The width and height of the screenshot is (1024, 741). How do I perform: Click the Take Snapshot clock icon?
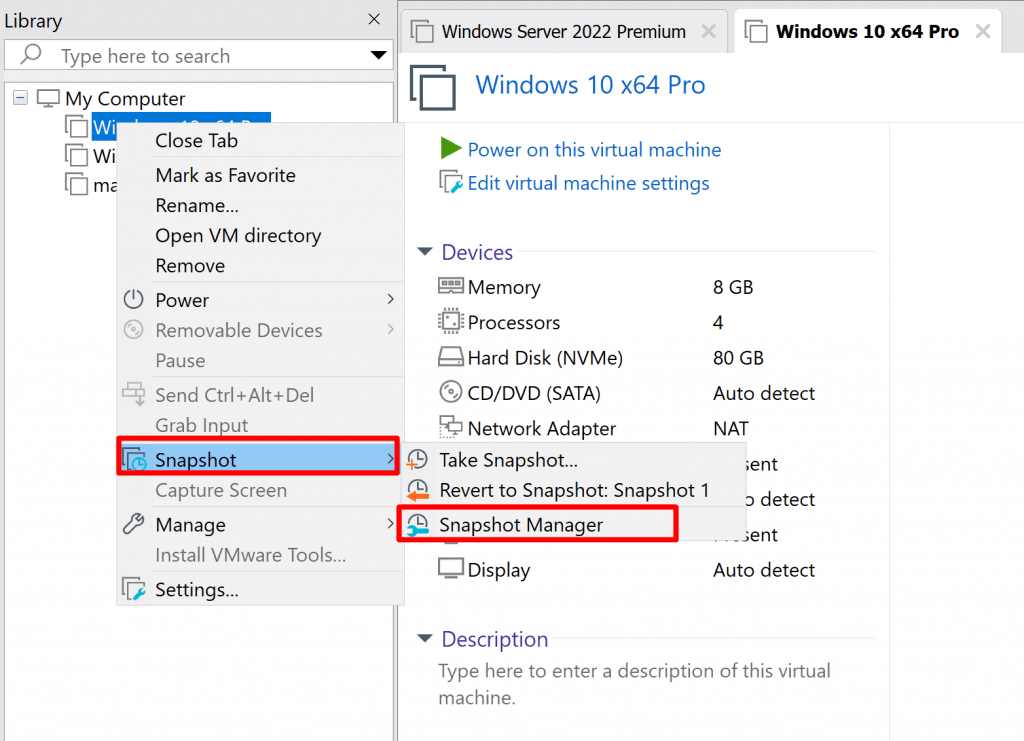(x=417, y=460)
